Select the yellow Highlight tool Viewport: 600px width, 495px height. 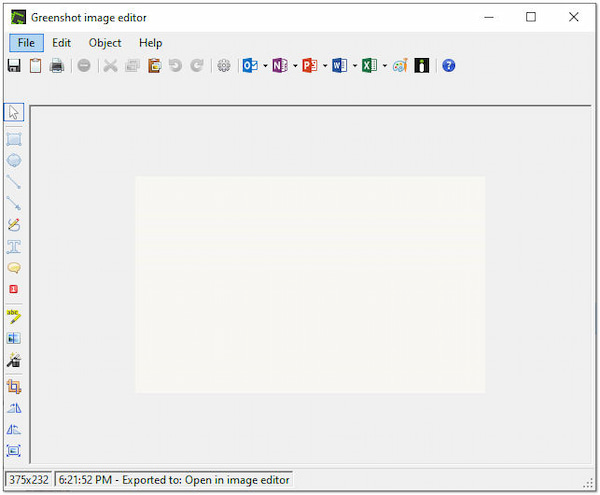[14, 316]
